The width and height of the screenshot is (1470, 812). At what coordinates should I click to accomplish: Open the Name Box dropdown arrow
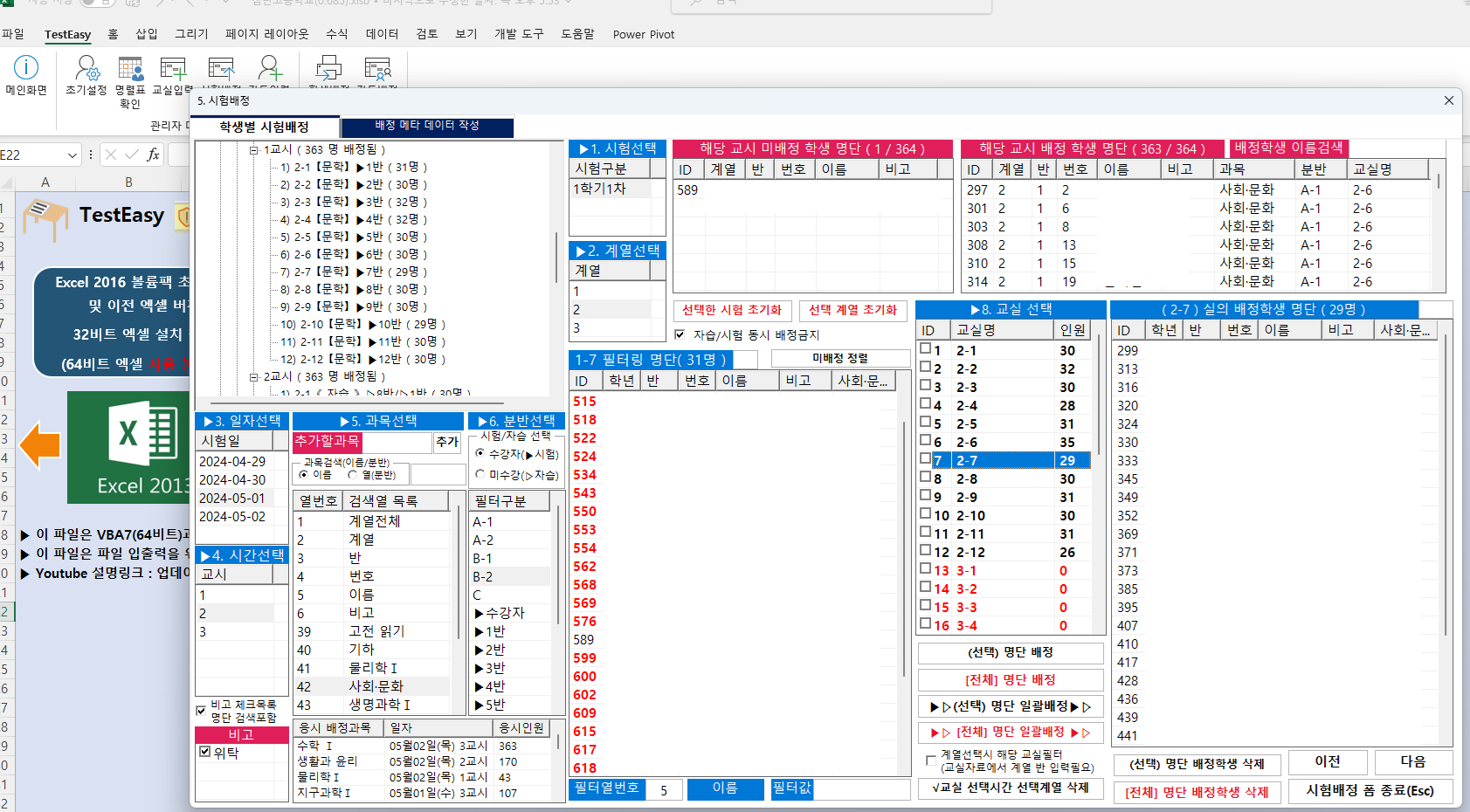tap(72, 155)
